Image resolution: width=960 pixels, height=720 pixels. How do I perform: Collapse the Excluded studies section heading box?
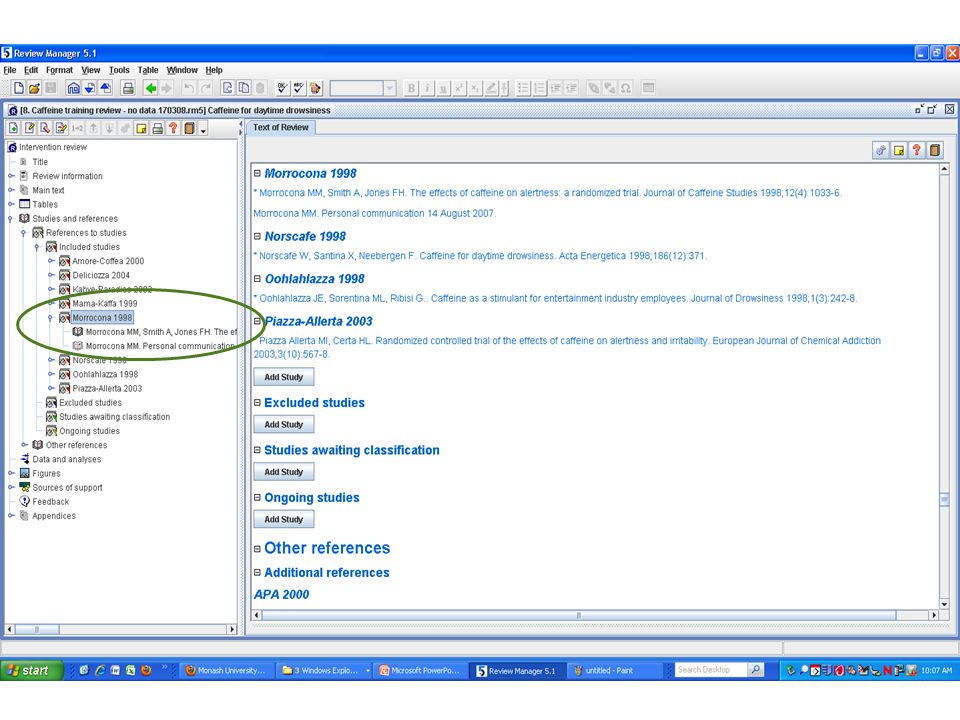click(257, 403)
